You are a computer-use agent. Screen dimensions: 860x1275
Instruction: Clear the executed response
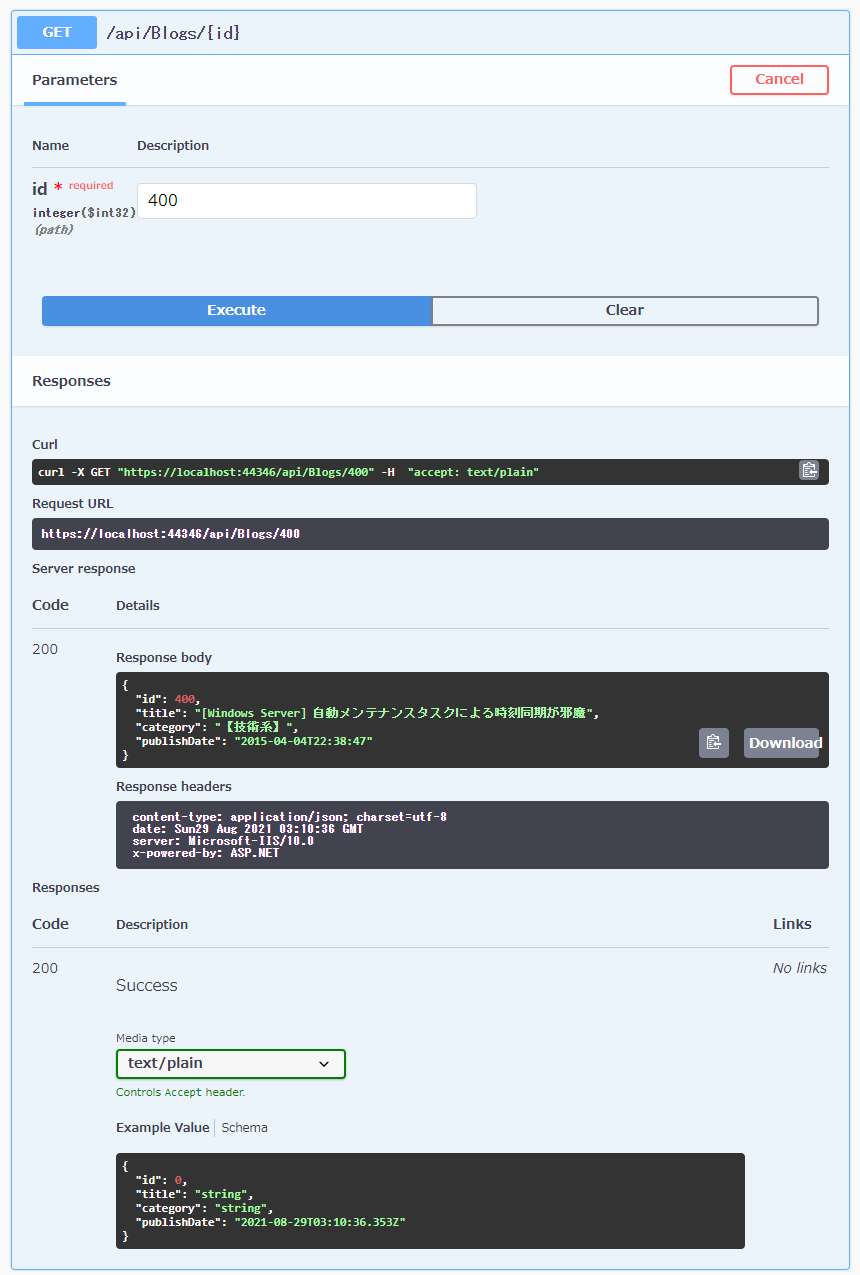[x=624, y=310]
